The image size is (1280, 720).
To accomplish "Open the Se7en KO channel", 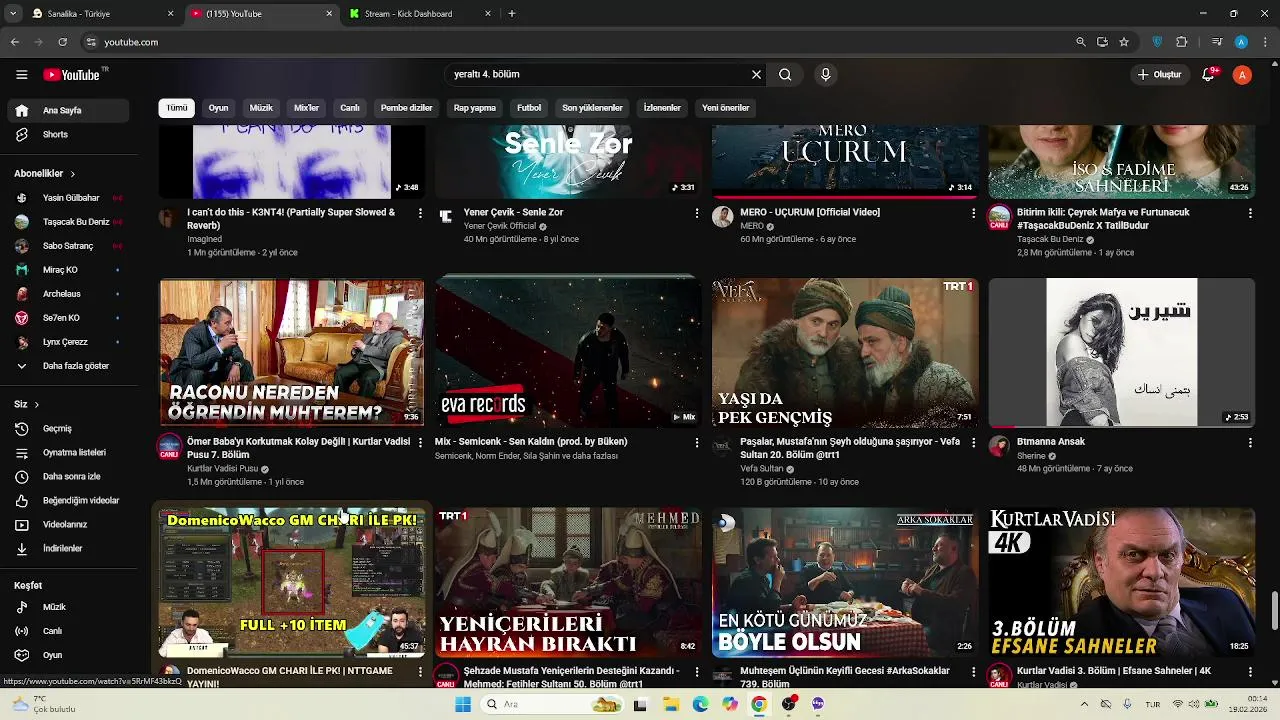I will tap(68, 318).
